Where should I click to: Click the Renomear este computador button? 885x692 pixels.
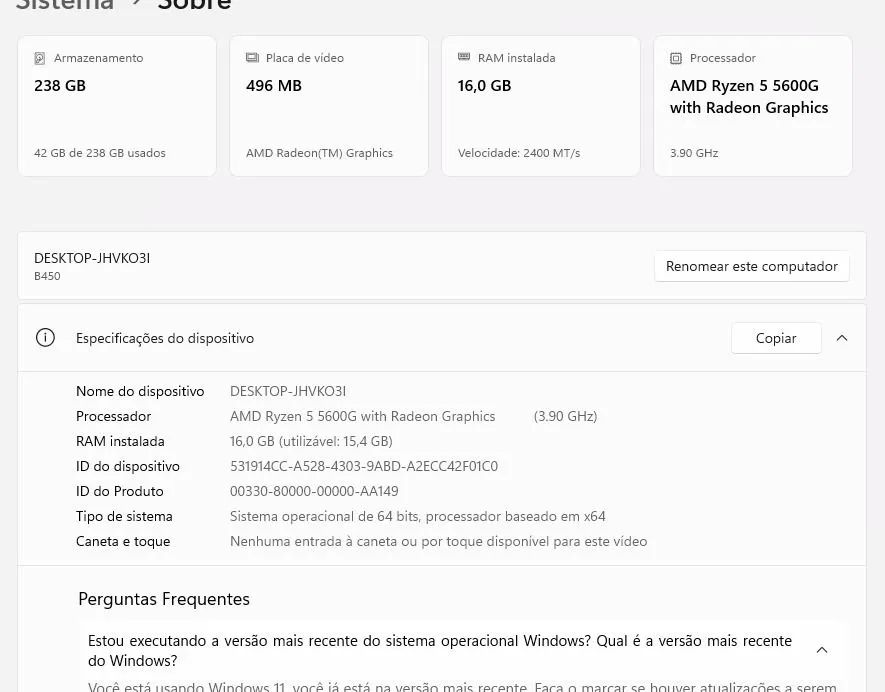(x=751, y=266)
